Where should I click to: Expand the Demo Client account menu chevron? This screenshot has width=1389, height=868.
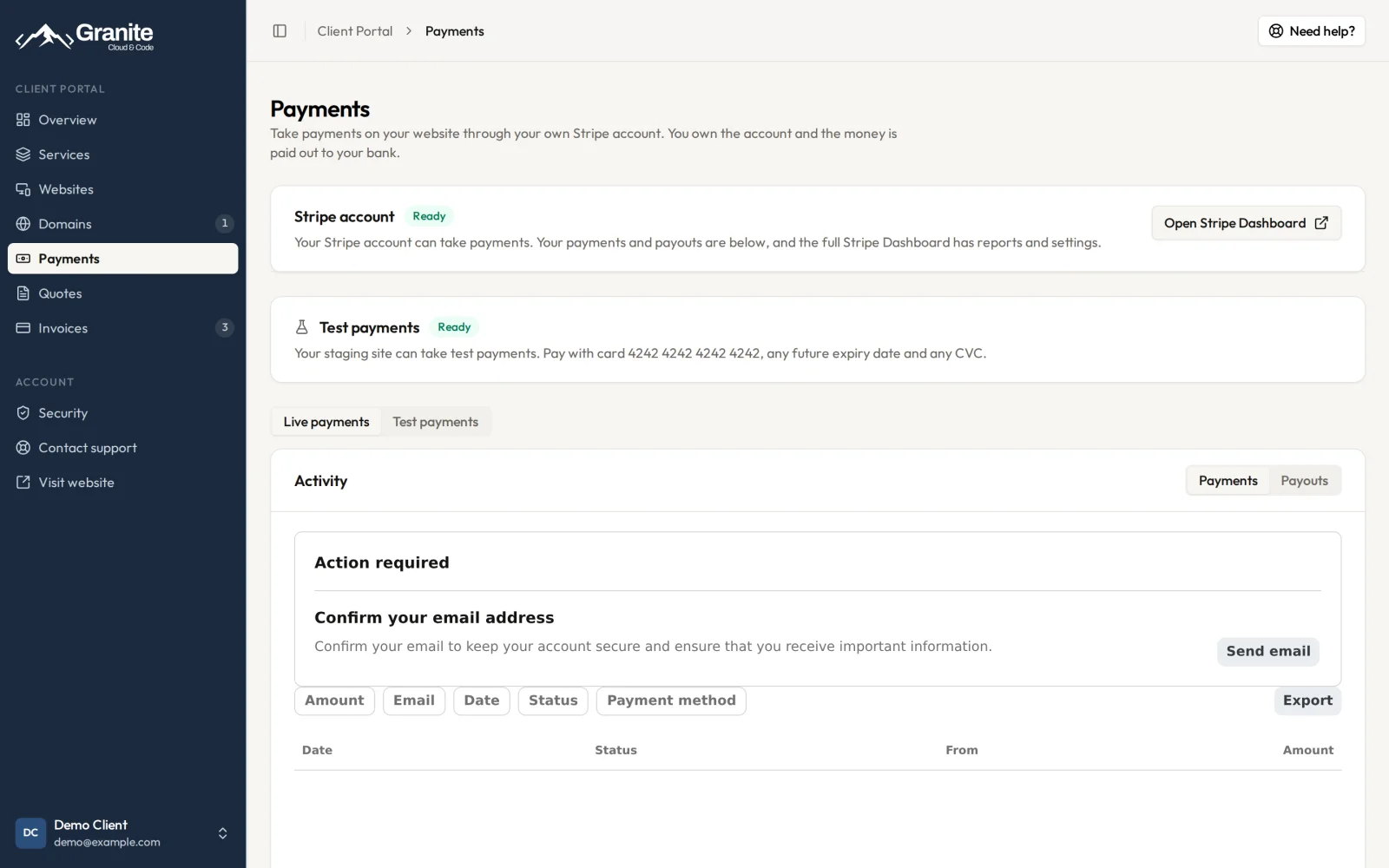(x=222, y=833)
